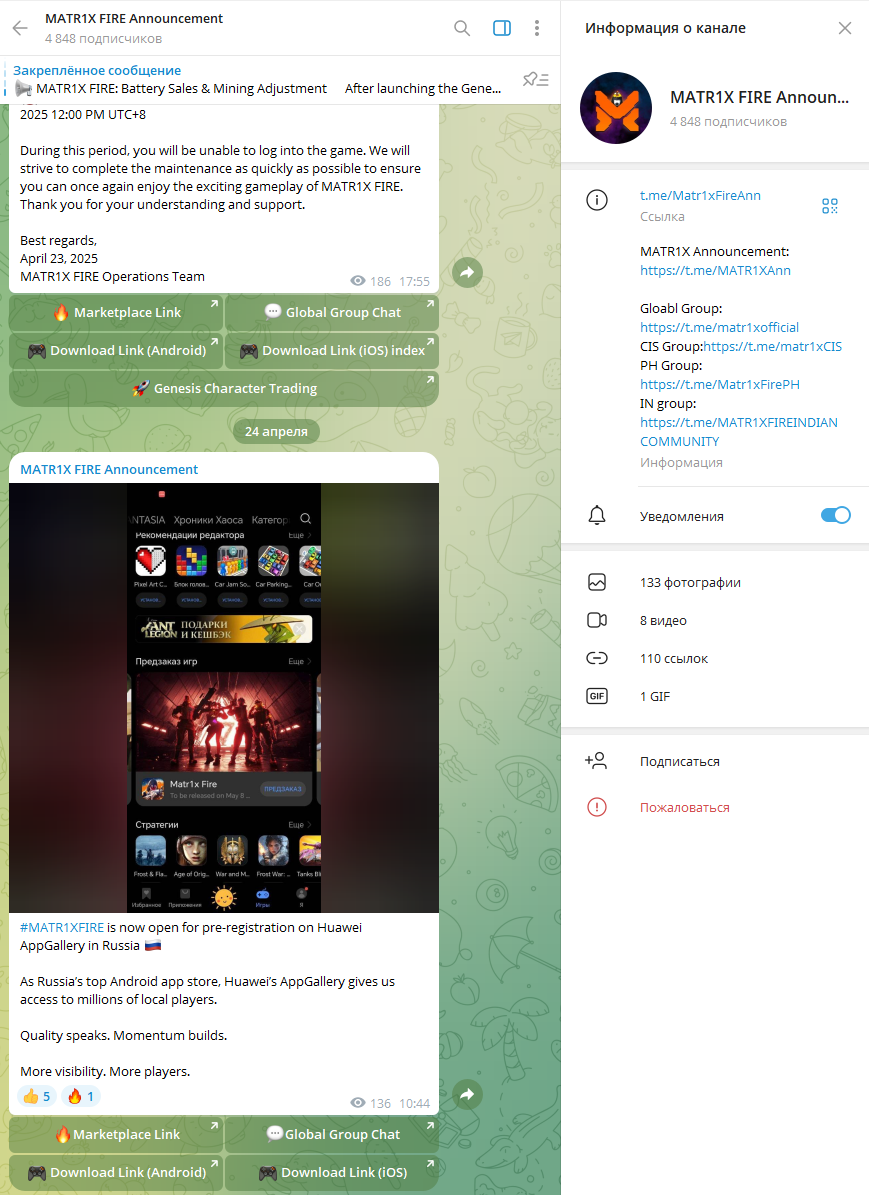Click the add-user subscribe icon
The image size is (869, 1195).
596,761
